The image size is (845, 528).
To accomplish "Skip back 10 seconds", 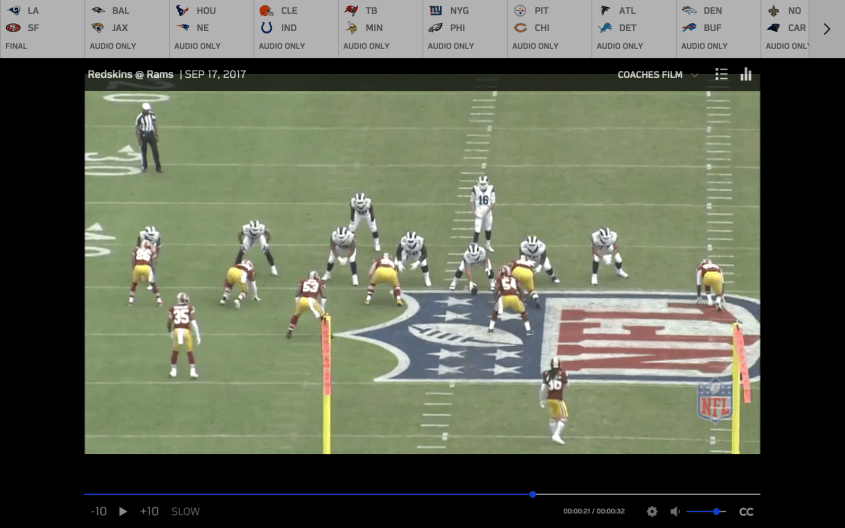I will [98, 511].
